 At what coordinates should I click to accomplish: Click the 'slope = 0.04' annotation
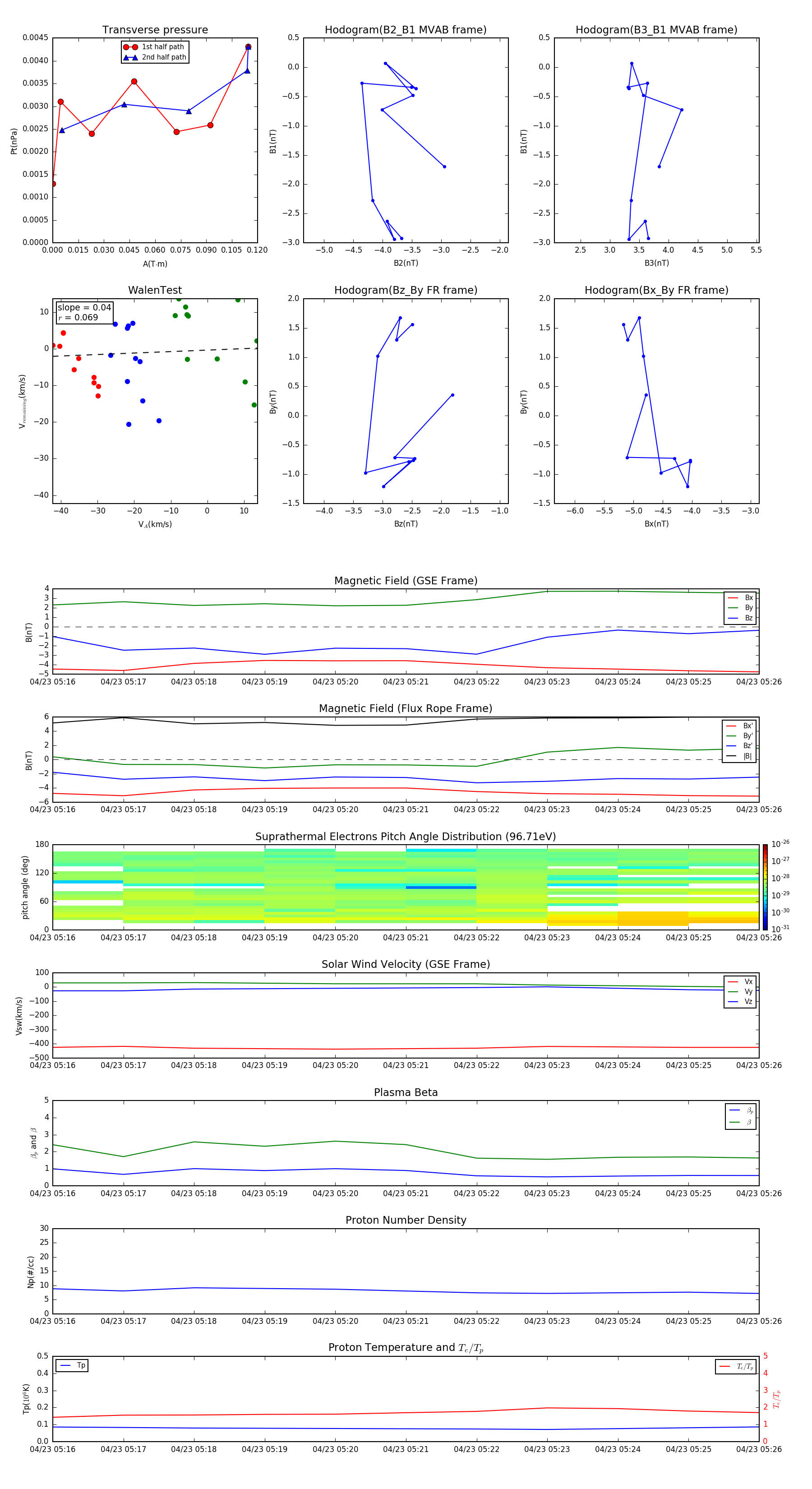pos(84,308)
